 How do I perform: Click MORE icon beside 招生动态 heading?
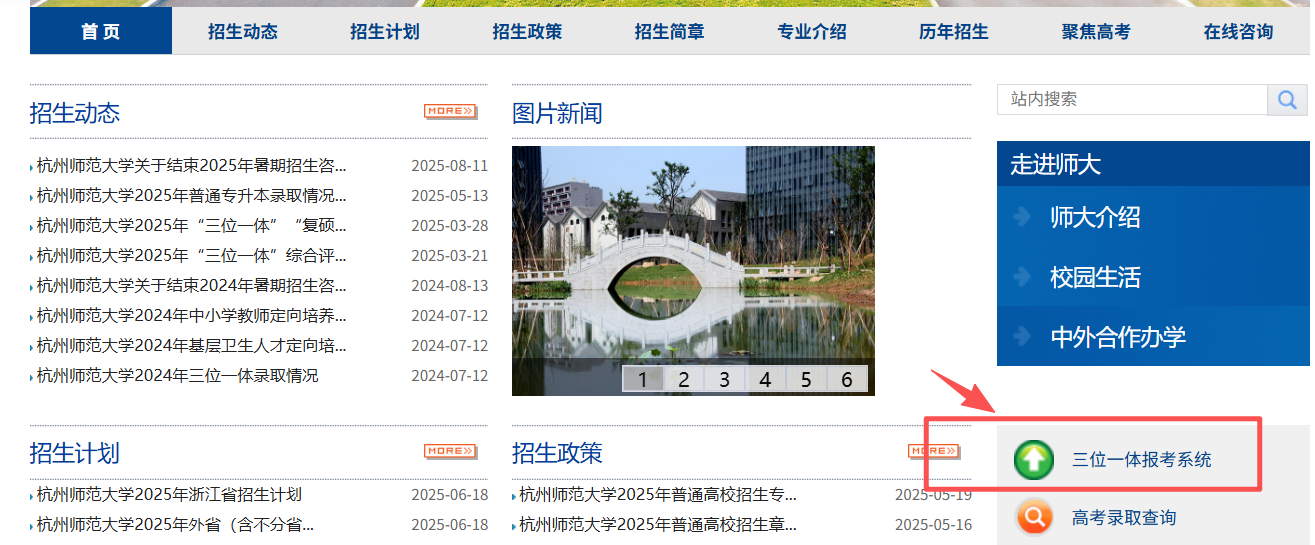[450, 111]
